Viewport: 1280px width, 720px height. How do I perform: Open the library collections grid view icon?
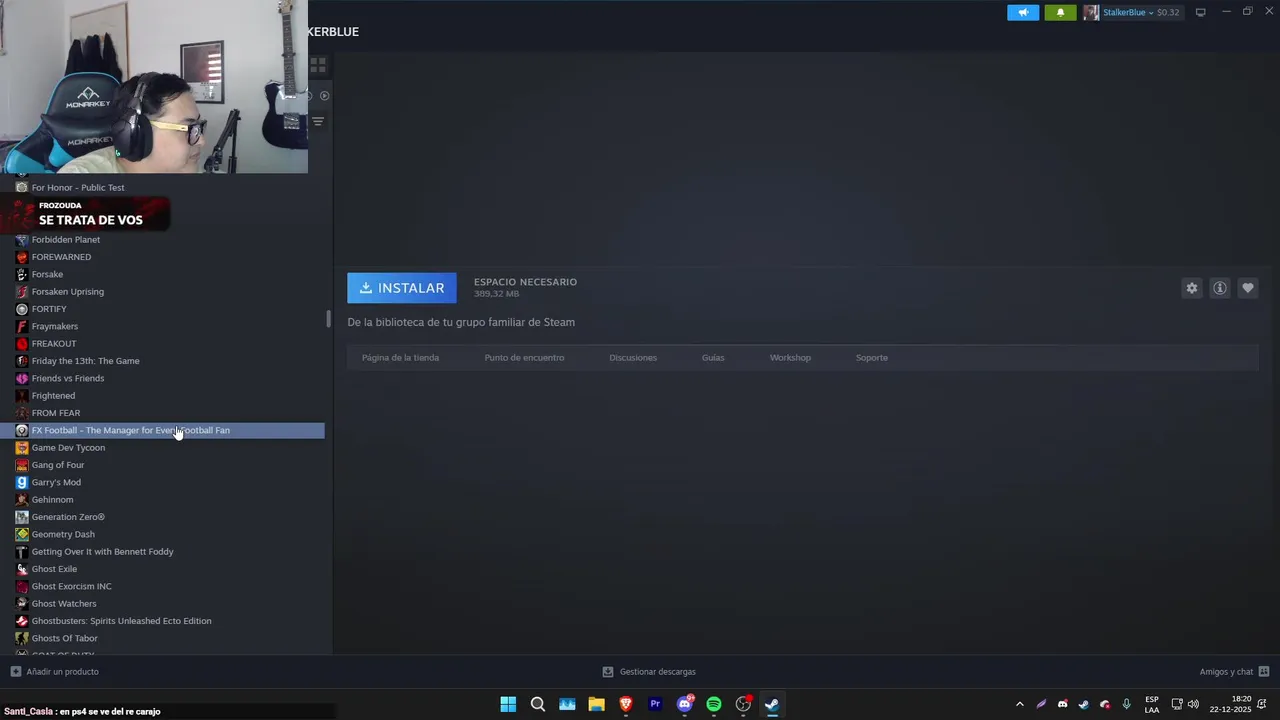tap(318, 65)
